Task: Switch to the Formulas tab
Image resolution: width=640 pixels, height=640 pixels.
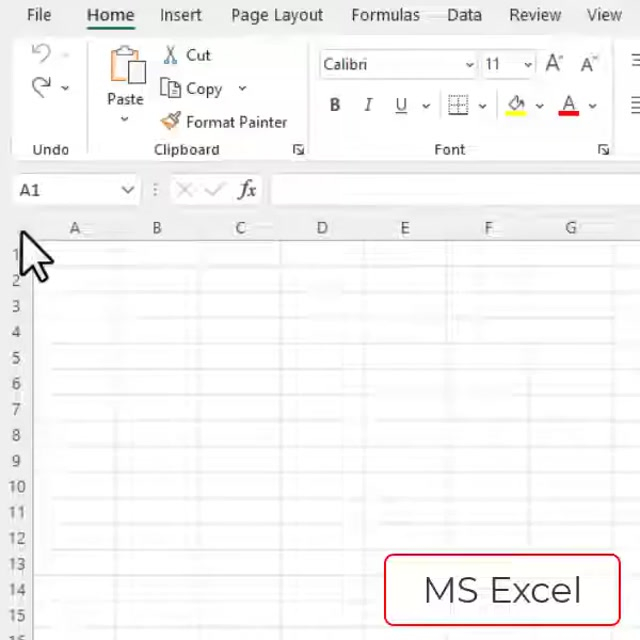Action: point(385,15)
